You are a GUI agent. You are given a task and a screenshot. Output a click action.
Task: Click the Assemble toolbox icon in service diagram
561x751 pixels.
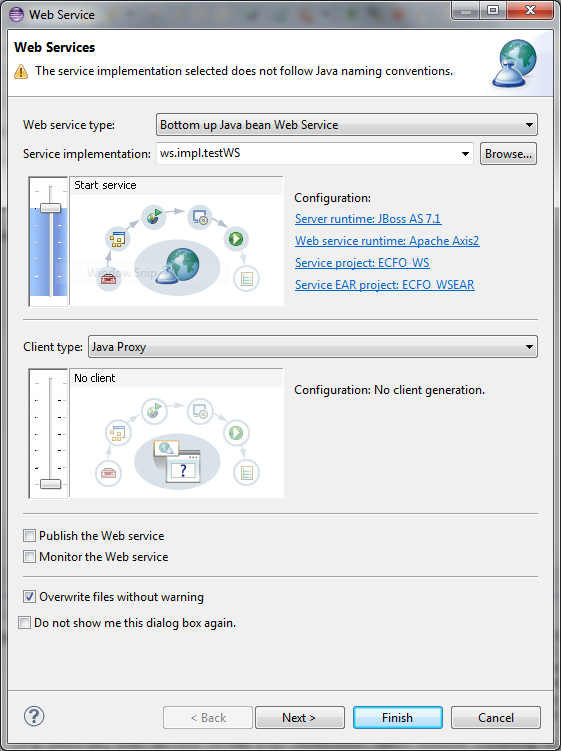pos(108,278)
